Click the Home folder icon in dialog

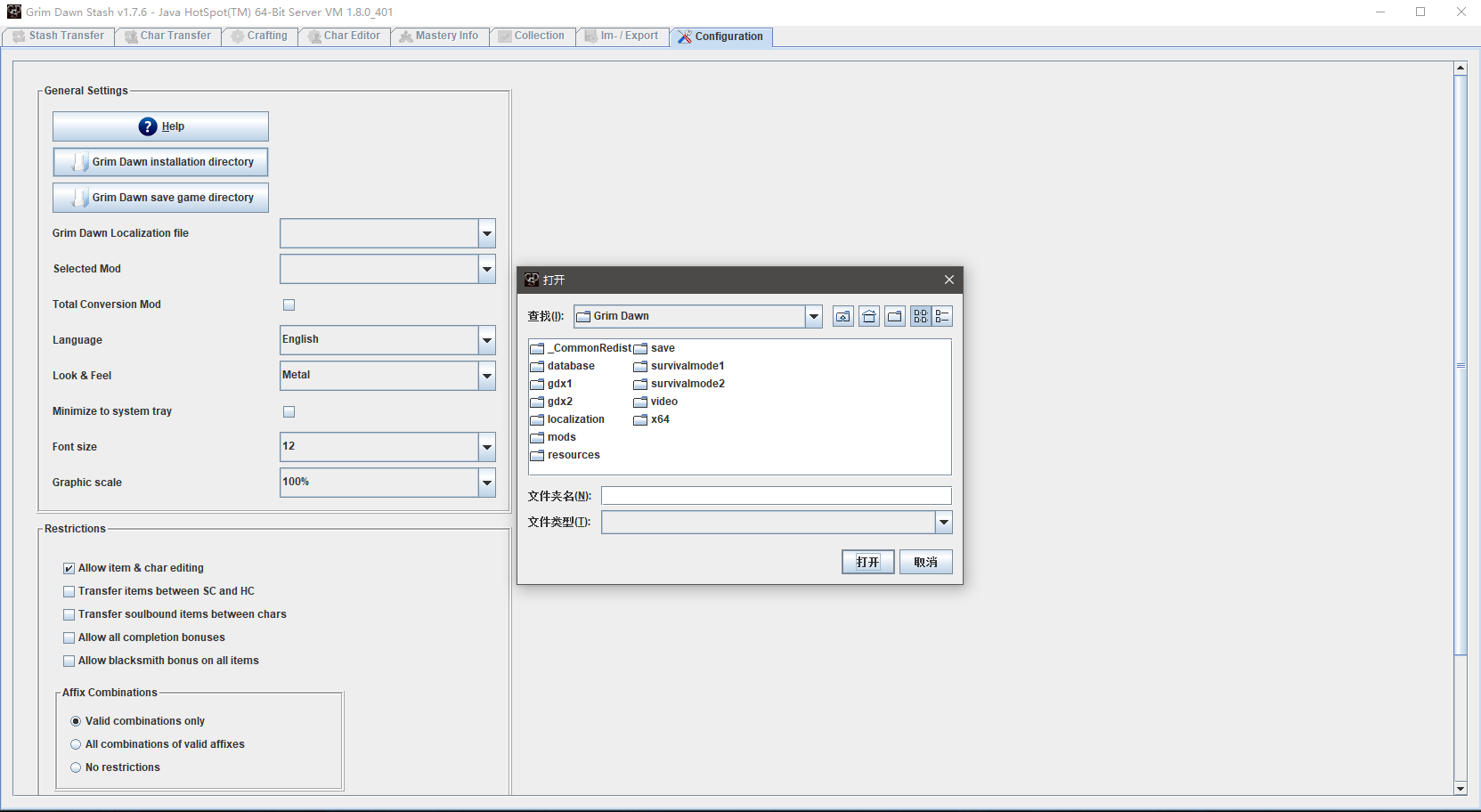(x=869, y=316)
